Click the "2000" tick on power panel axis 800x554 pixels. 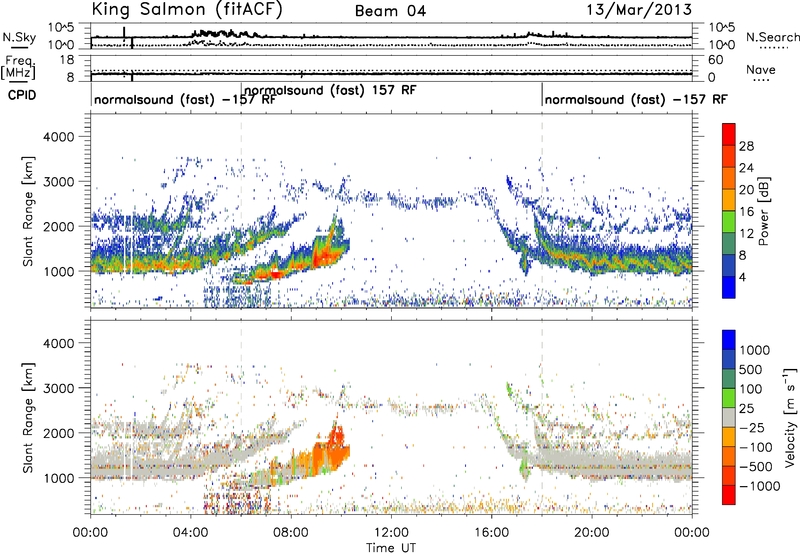coord(58,226)
